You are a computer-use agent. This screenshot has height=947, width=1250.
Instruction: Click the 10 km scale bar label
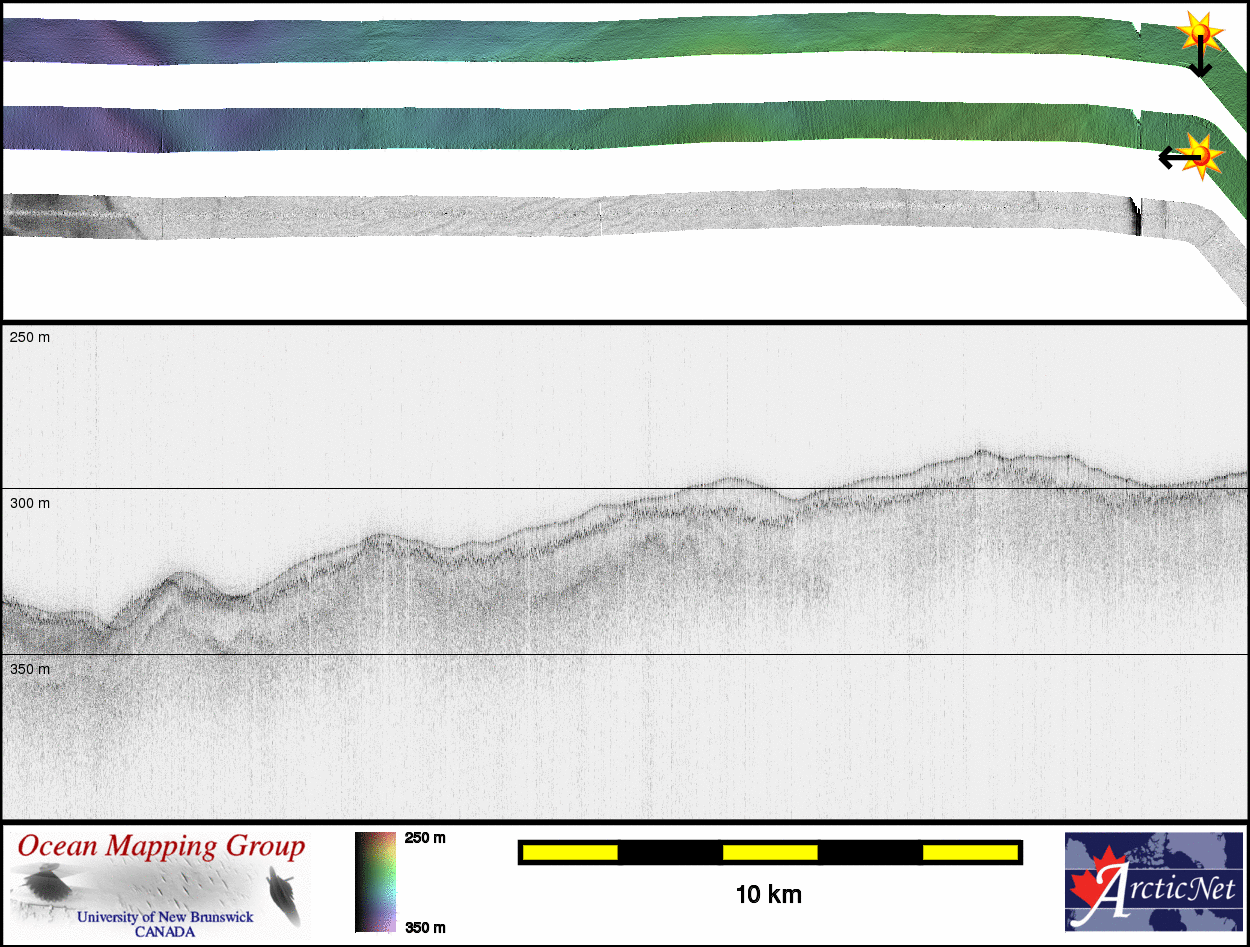768,894
